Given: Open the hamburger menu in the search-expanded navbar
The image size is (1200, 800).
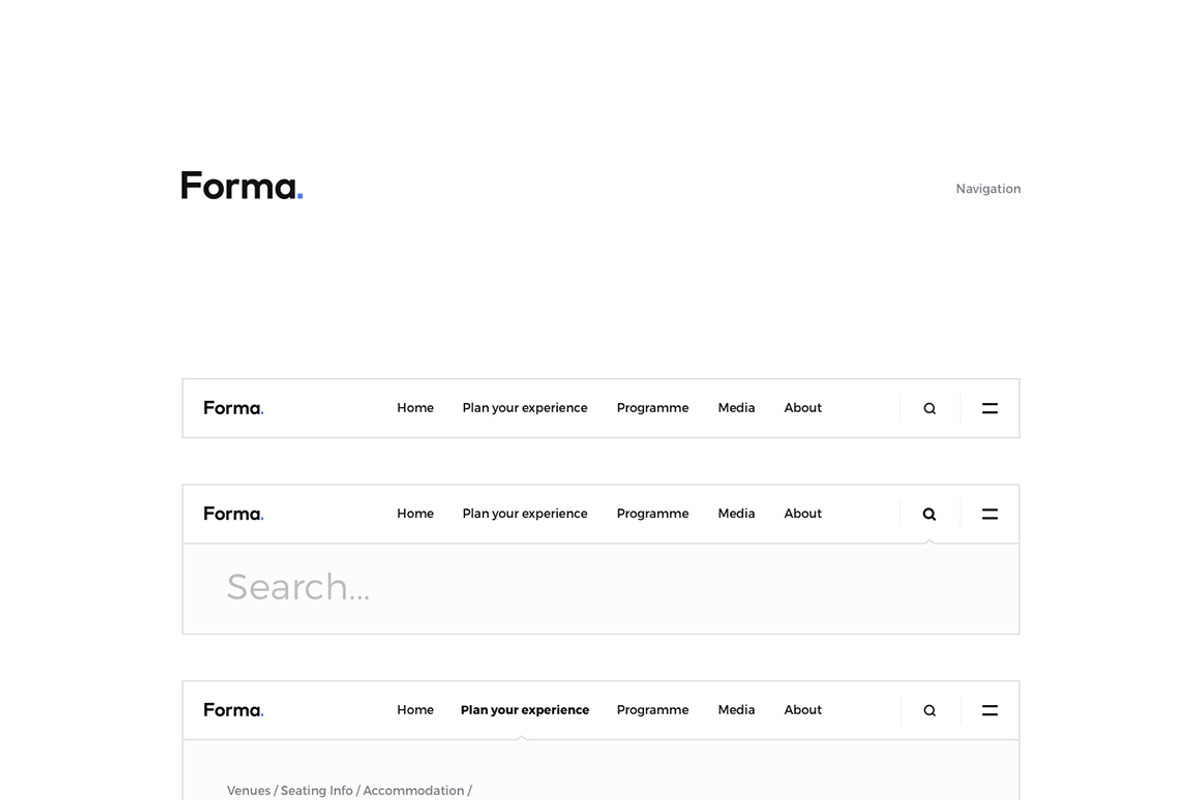Looking at the screenshot, I should coord(990,514).
